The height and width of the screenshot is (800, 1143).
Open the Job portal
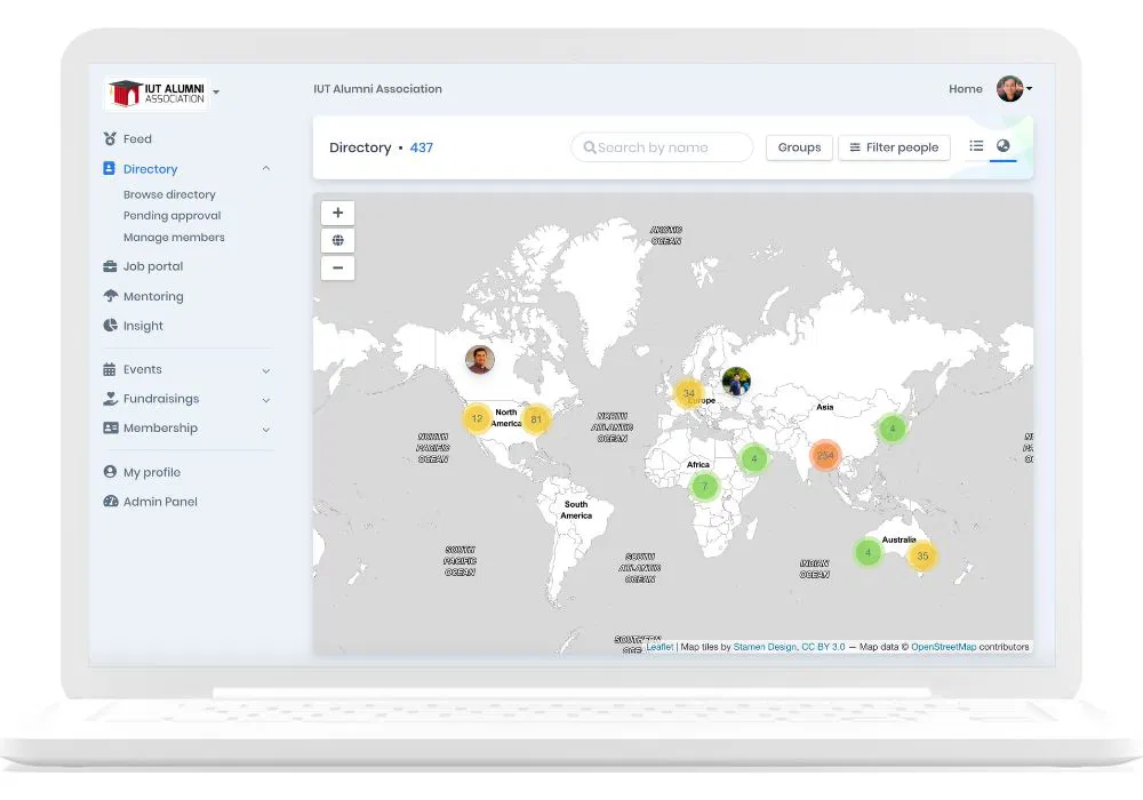(153, 267)
